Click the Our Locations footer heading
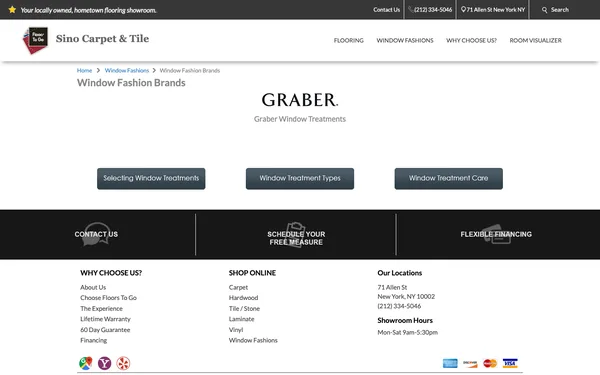600x375 pixels. pos(399,273)
